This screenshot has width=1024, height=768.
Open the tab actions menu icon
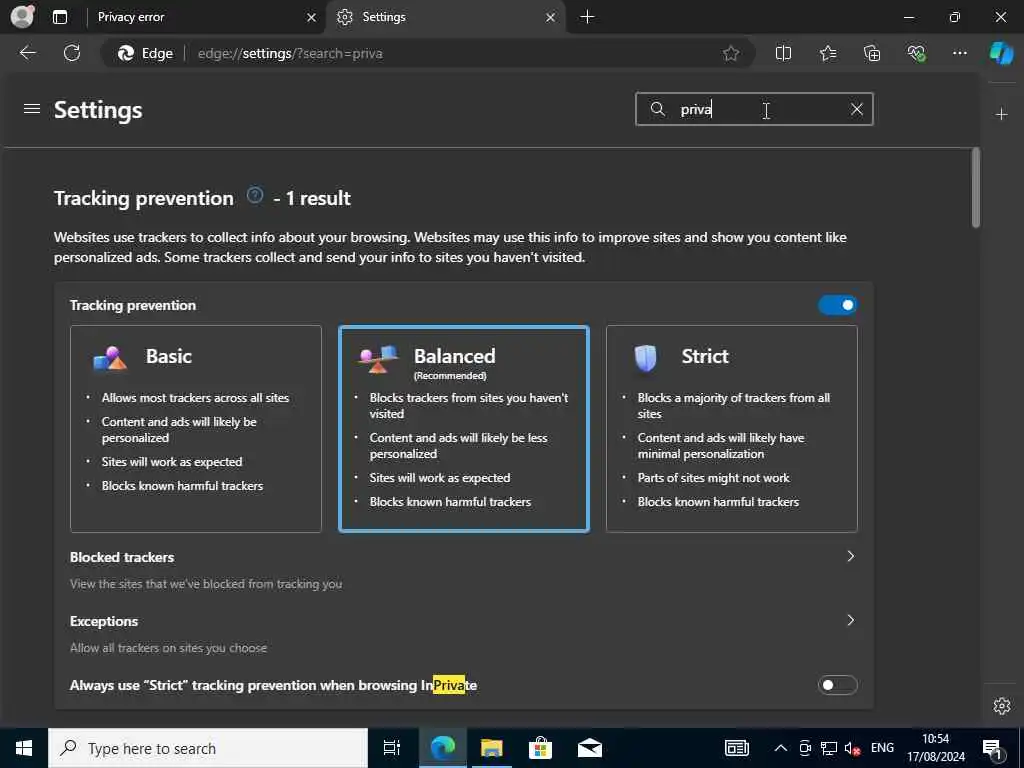[x=60, y=17]
